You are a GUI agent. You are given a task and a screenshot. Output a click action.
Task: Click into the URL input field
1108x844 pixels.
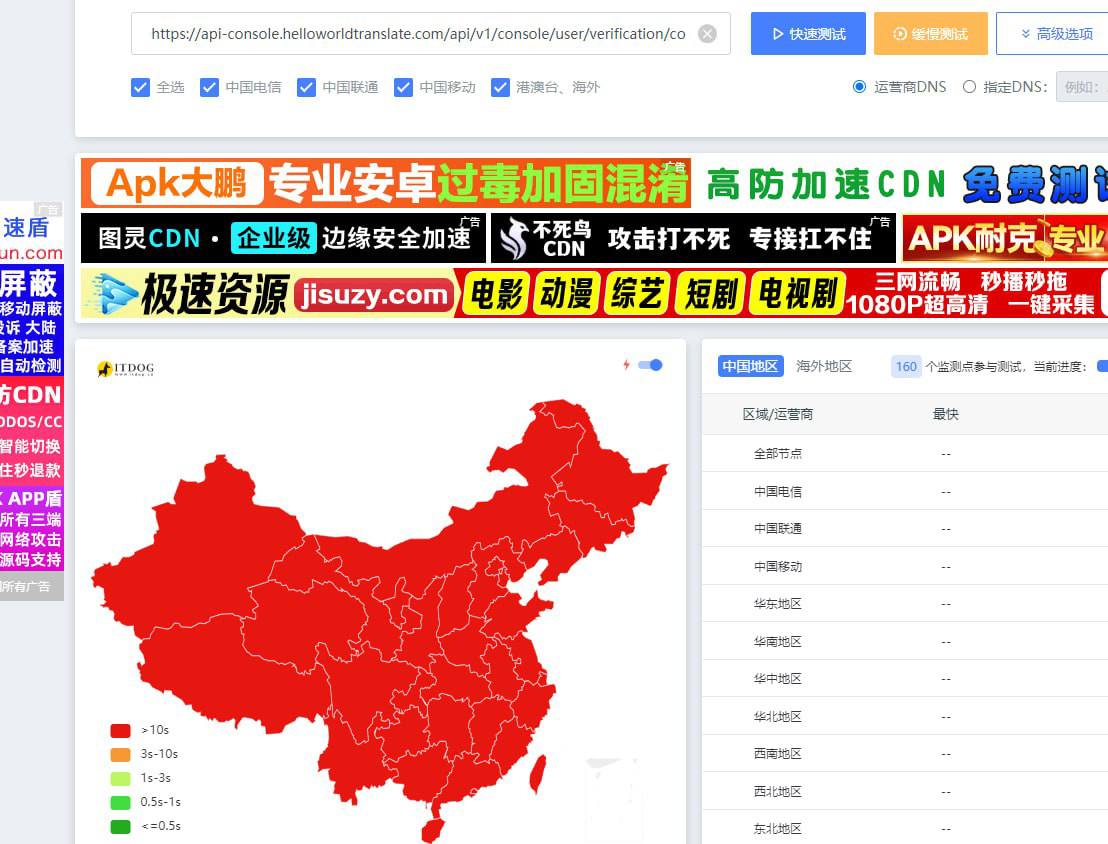click(x=418, y=34)
